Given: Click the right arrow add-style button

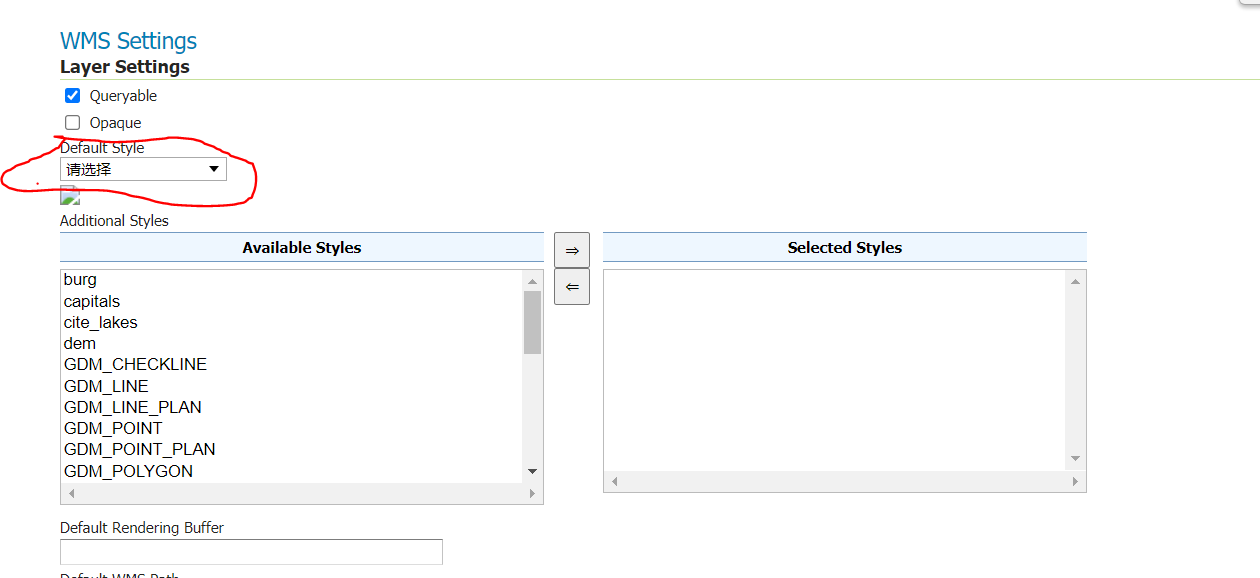Looking at the screenshot, I should click(x=572, y=250).
